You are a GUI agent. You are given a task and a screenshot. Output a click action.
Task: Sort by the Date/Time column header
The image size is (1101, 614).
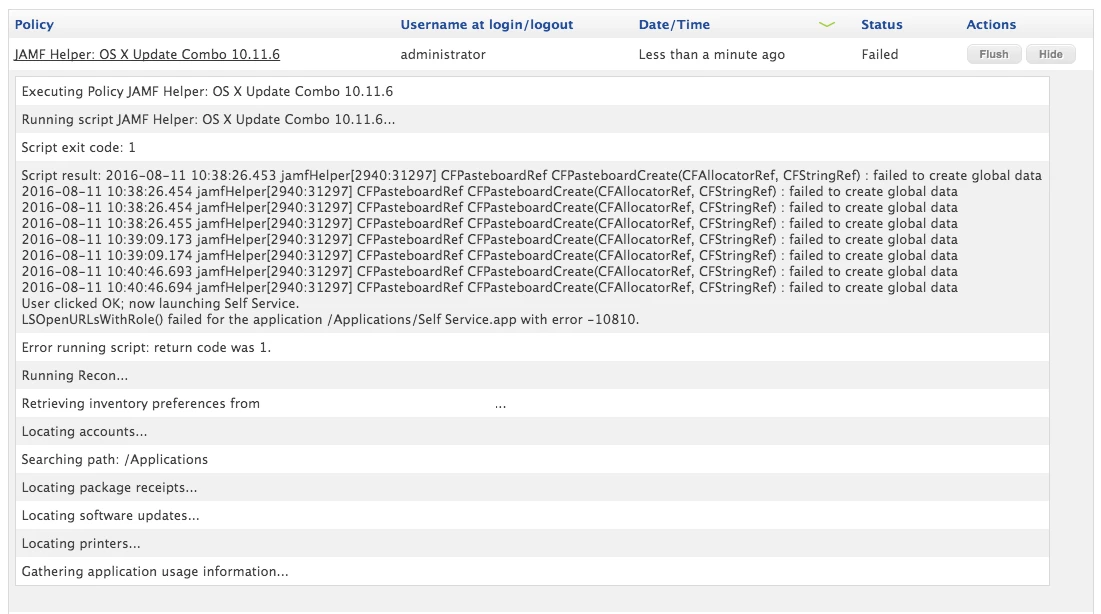tap(674, 25)
